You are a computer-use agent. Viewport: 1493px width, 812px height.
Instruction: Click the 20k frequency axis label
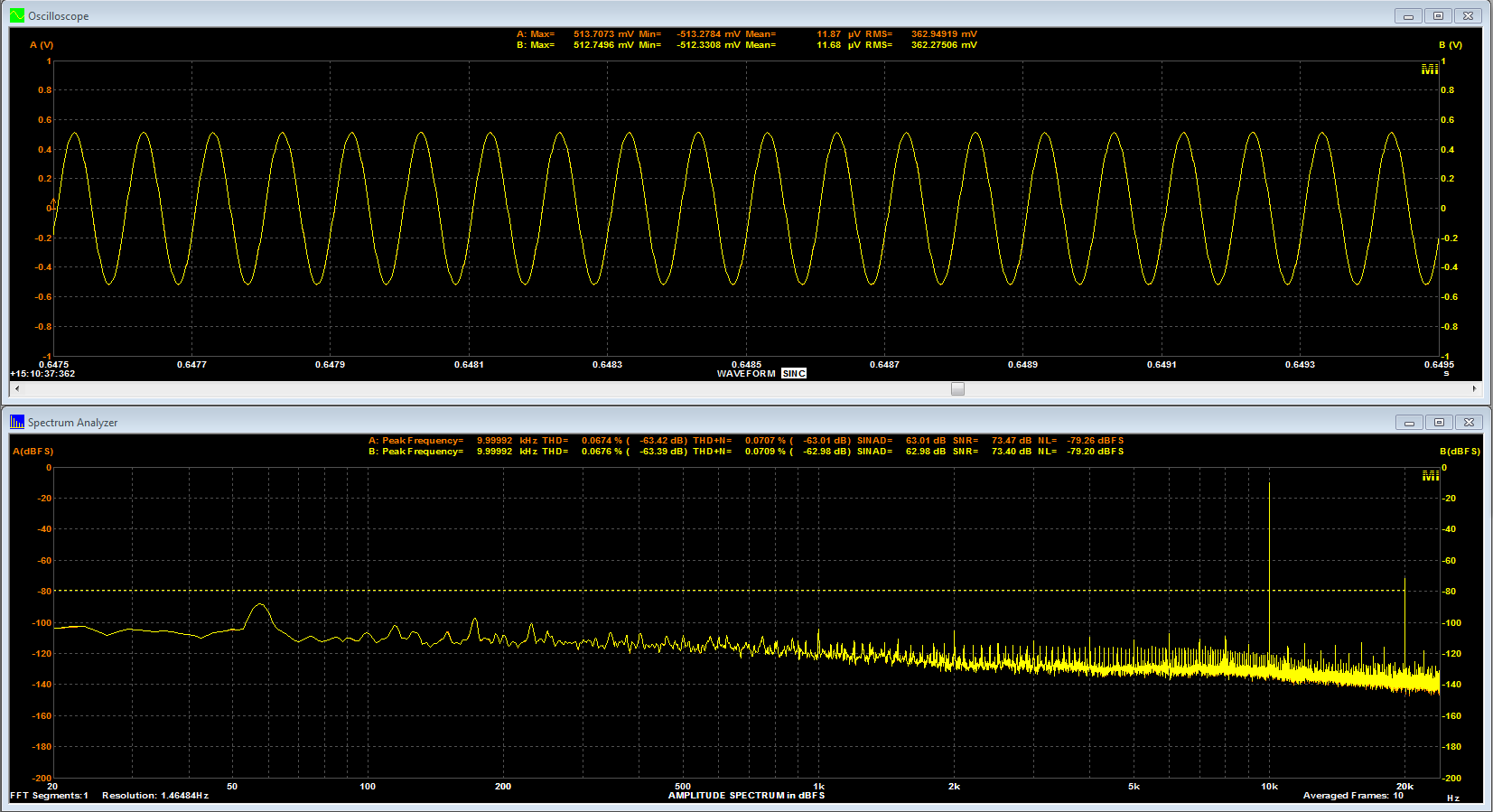(x=1404, y=786)
